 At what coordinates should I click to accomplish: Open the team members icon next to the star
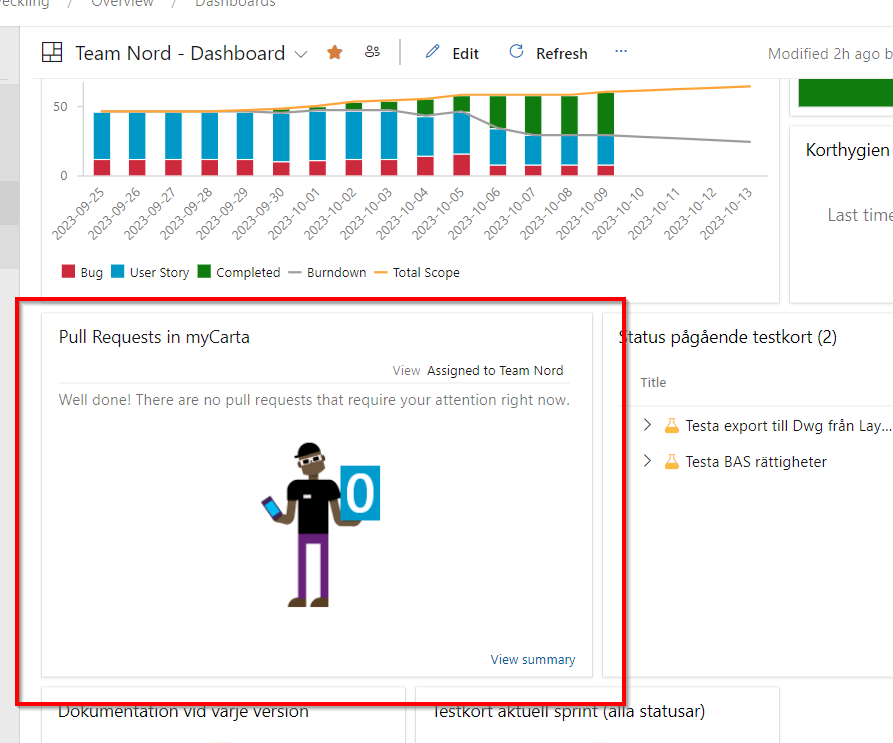372,51
